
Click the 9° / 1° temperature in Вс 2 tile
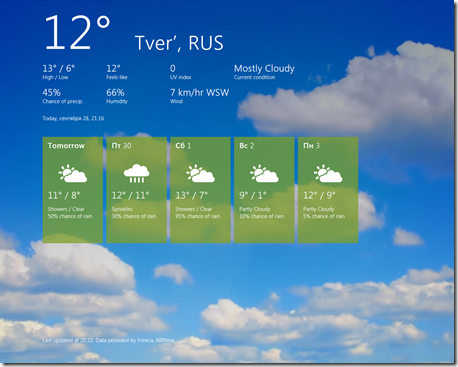(253, 195)
